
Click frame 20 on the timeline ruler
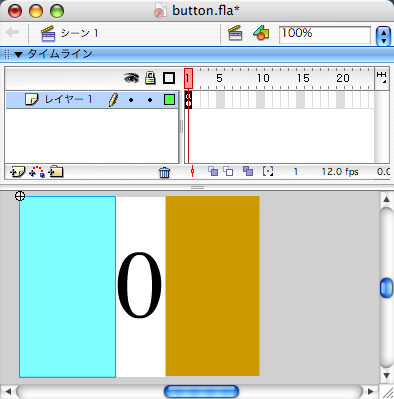click(343, 78)
